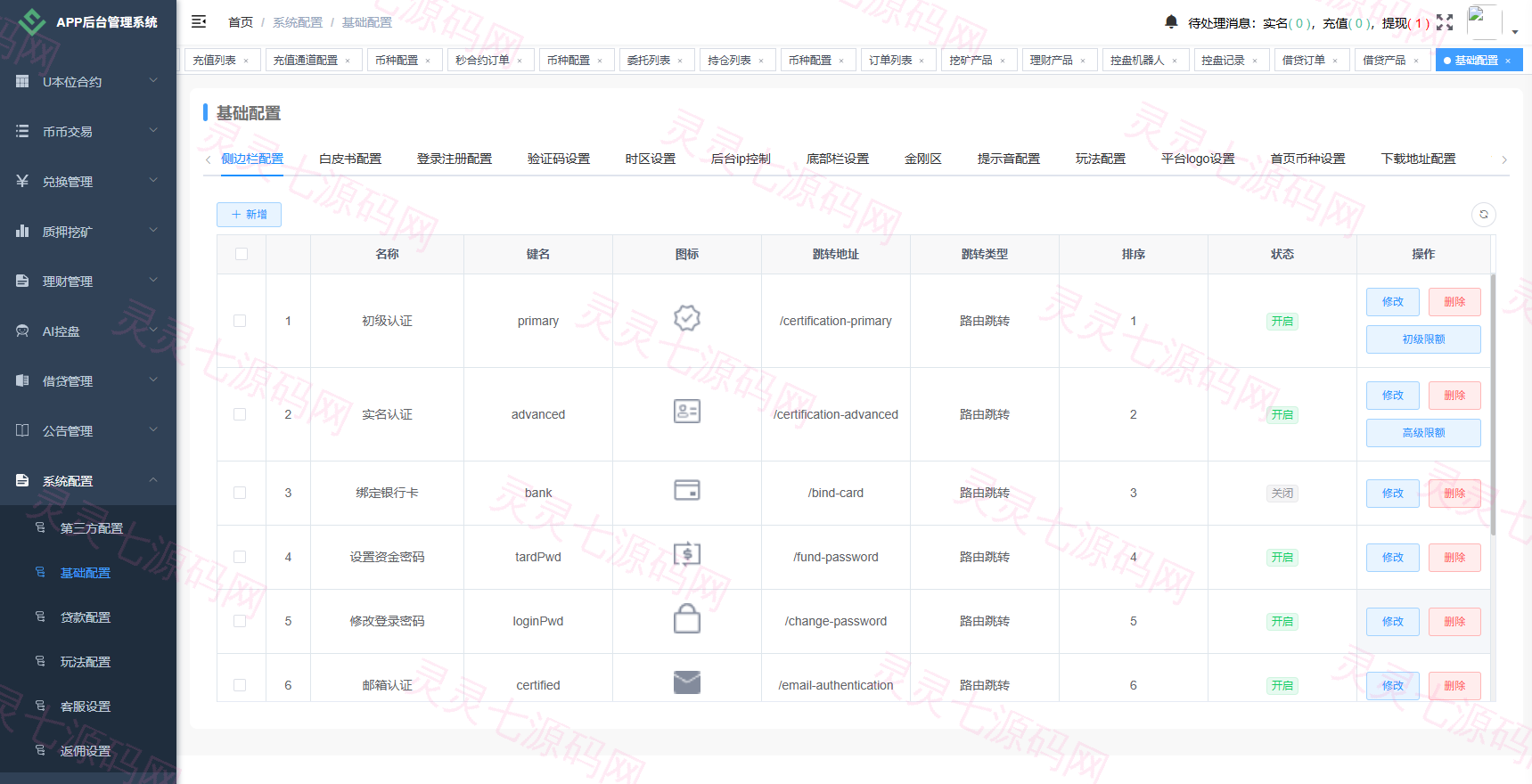Image resolution: width=1532 pixels, height=784 pixels.
Task: Open notifications bell icon
Action: point(1171,21)
